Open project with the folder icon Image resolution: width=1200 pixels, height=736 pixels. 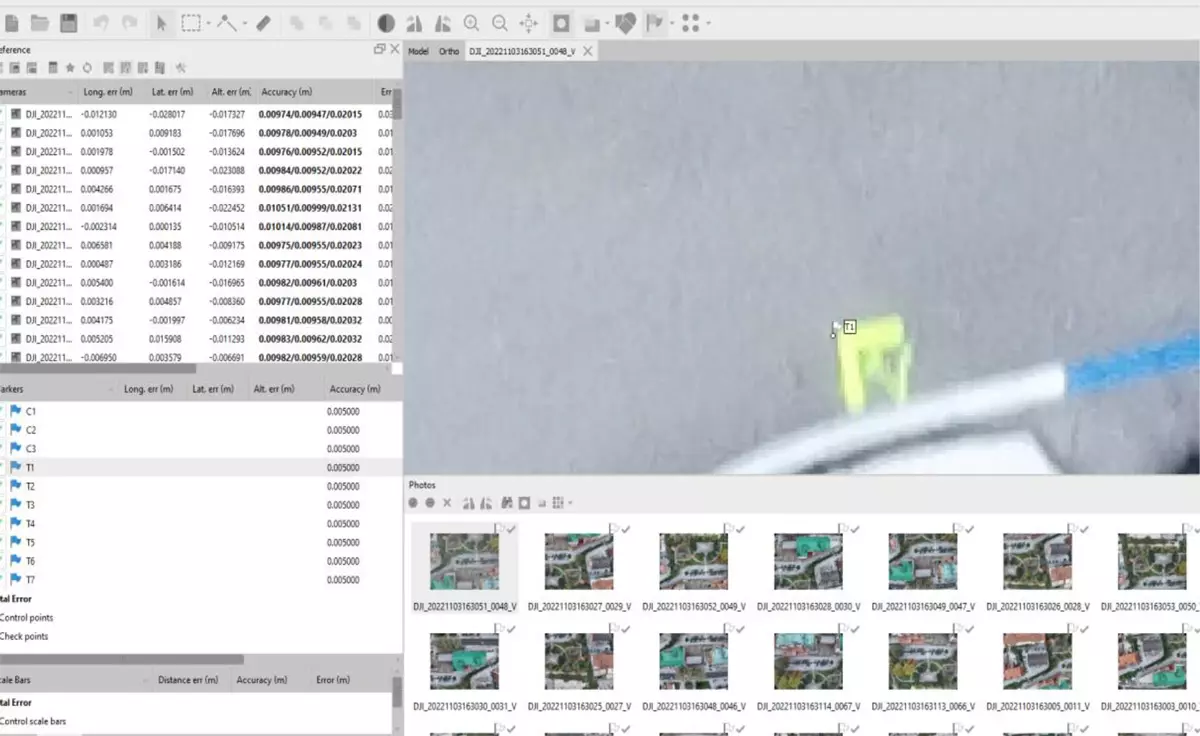[40, 23]
